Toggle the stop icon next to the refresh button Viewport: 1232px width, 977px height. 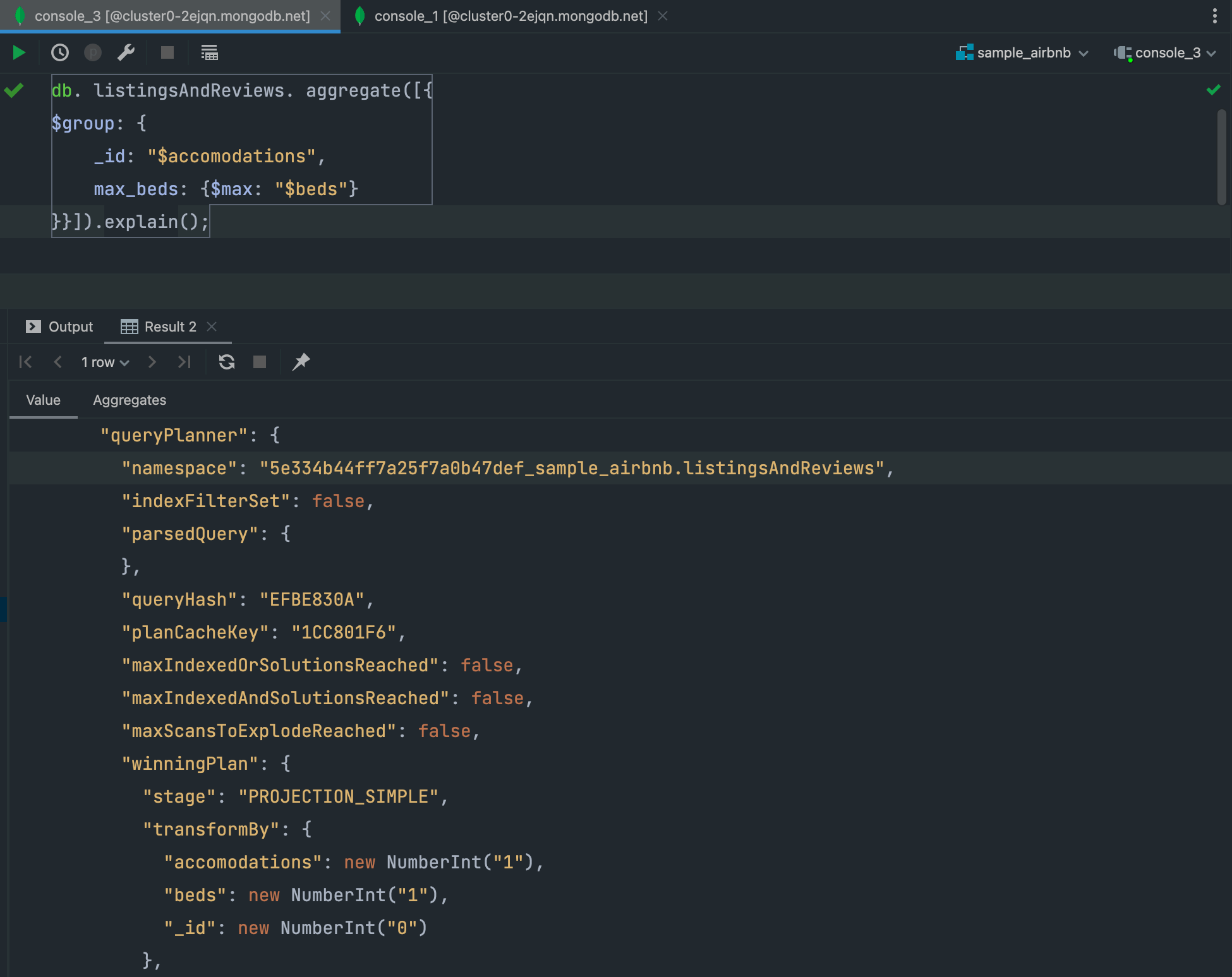(259, 362)
